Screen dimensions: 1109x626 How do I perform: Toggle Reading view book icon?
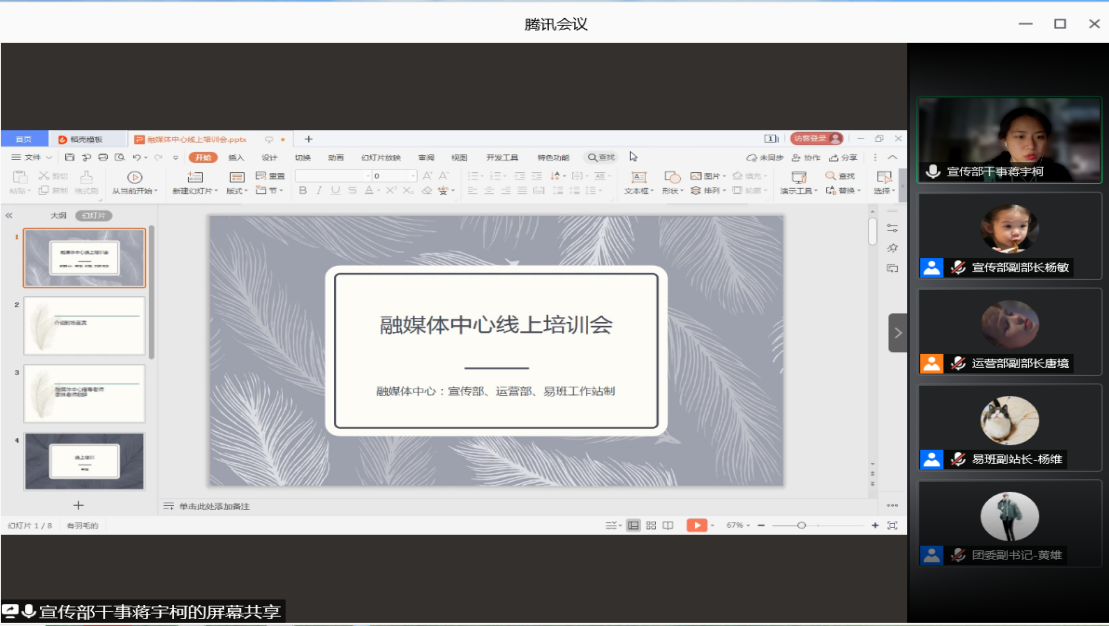[x=668, y=526]
